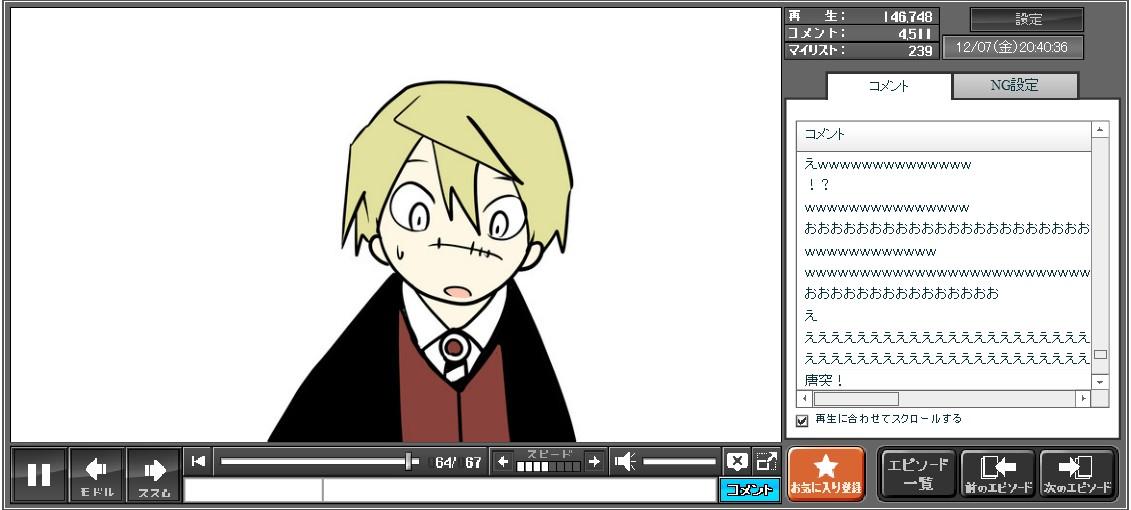Click the rewind (モドル) arrow button
1131x510 pixels.
pyautogui.click(x=96, y=474)
